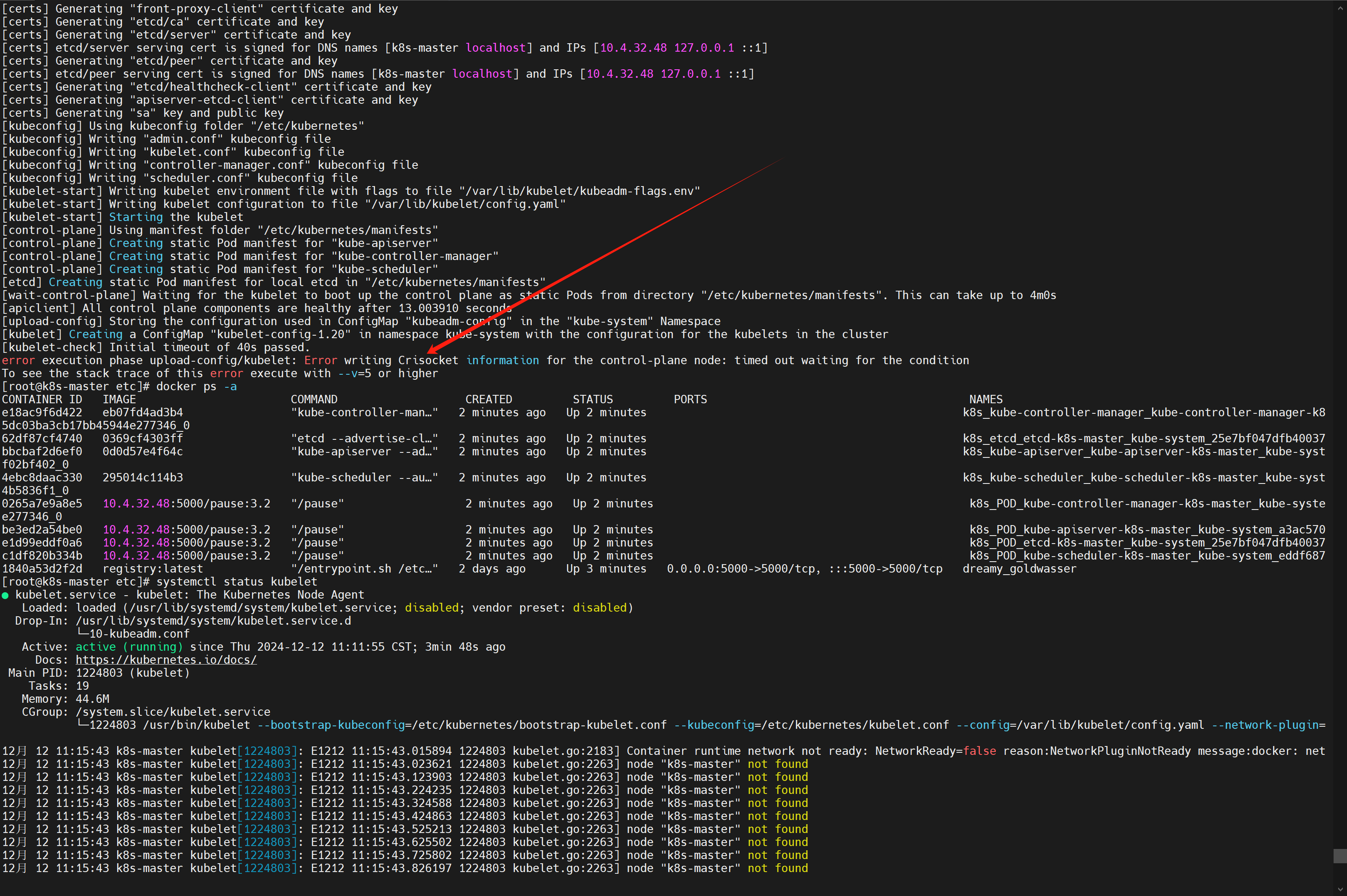Click the '4m0s' timeout value
Image resolution: width=1347 pixels, height=896 pixels.
click(1043, 295)
